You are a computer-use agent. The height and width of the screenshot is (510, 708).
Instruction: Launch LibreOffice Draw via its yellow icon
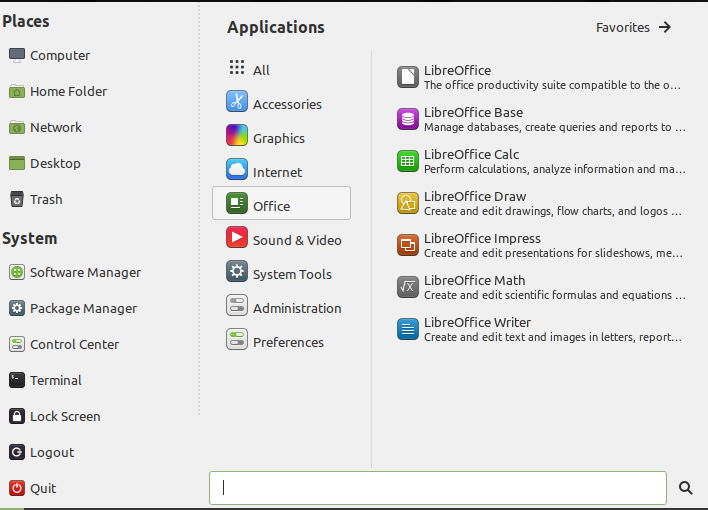tap(408, 203)
